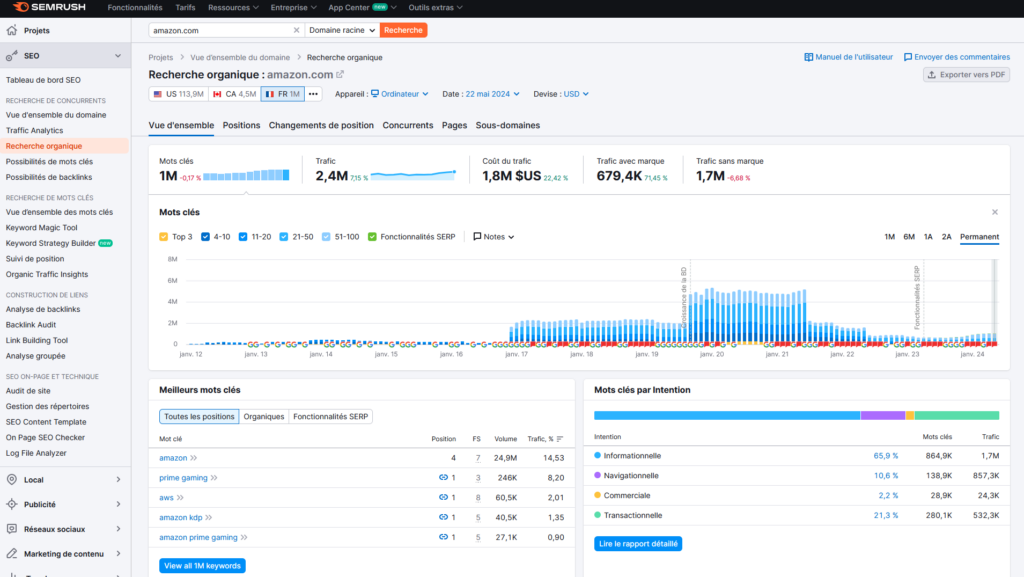Click the send comments chat icon
This screenshot has height=577, width=1024.
[908, 57]
